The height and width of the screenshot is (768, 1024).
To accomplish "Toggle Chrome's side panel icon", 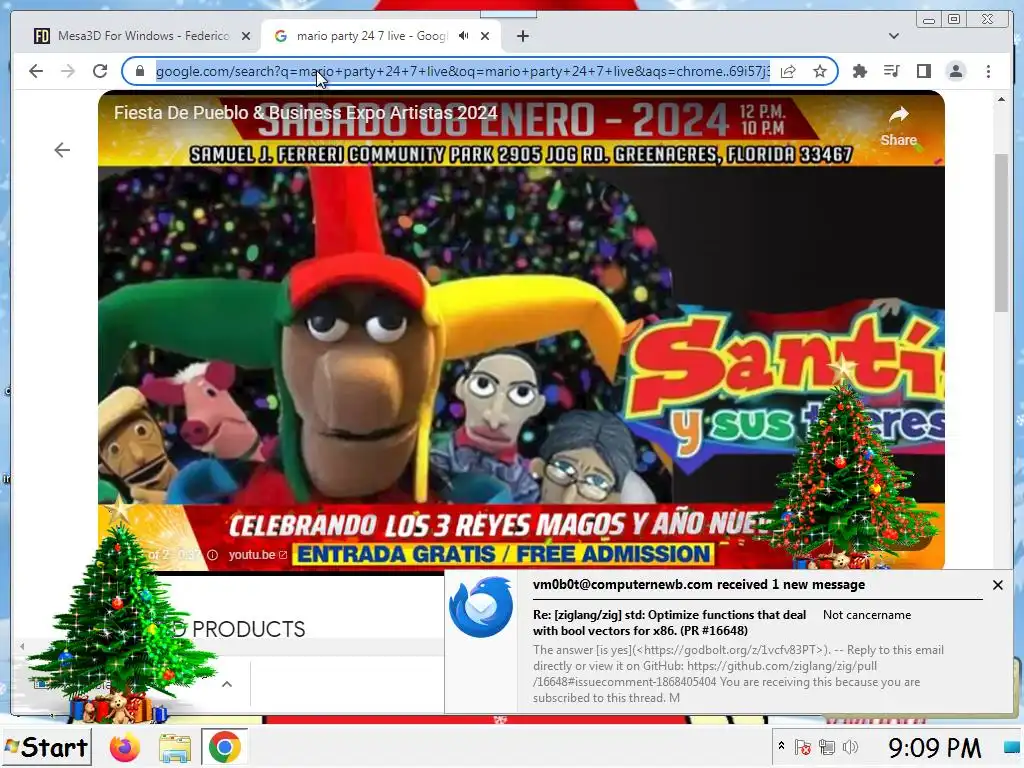I will [923, 71].
